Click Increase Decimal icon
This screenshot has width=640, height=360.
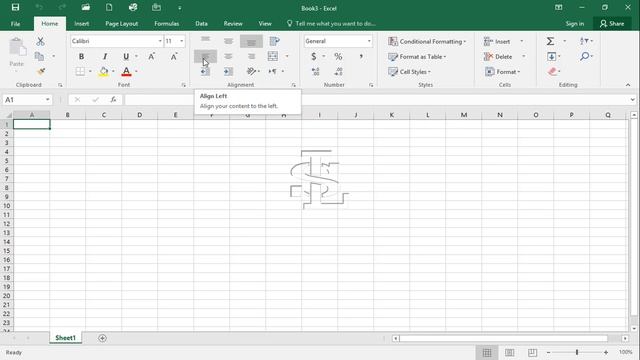click(316, 72)
